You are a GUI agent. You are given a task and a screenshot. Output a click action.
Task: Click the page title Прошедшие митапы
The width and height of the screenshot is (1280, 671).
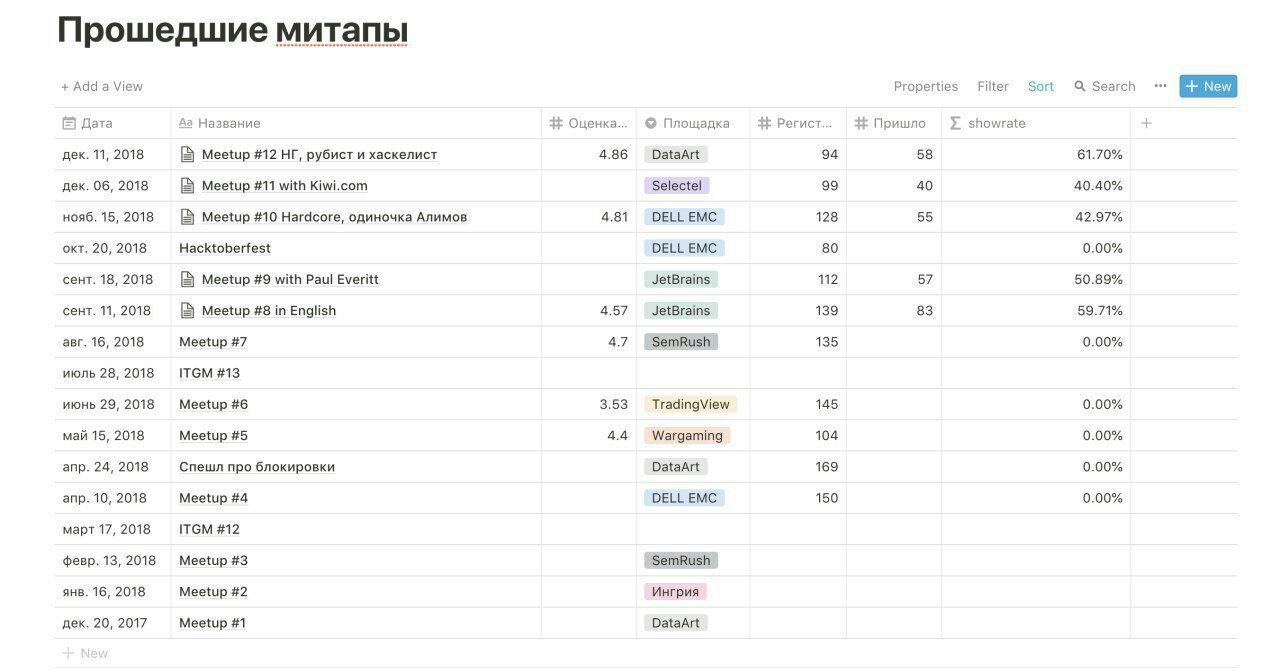pyautogui.click(x=232, y=30)
